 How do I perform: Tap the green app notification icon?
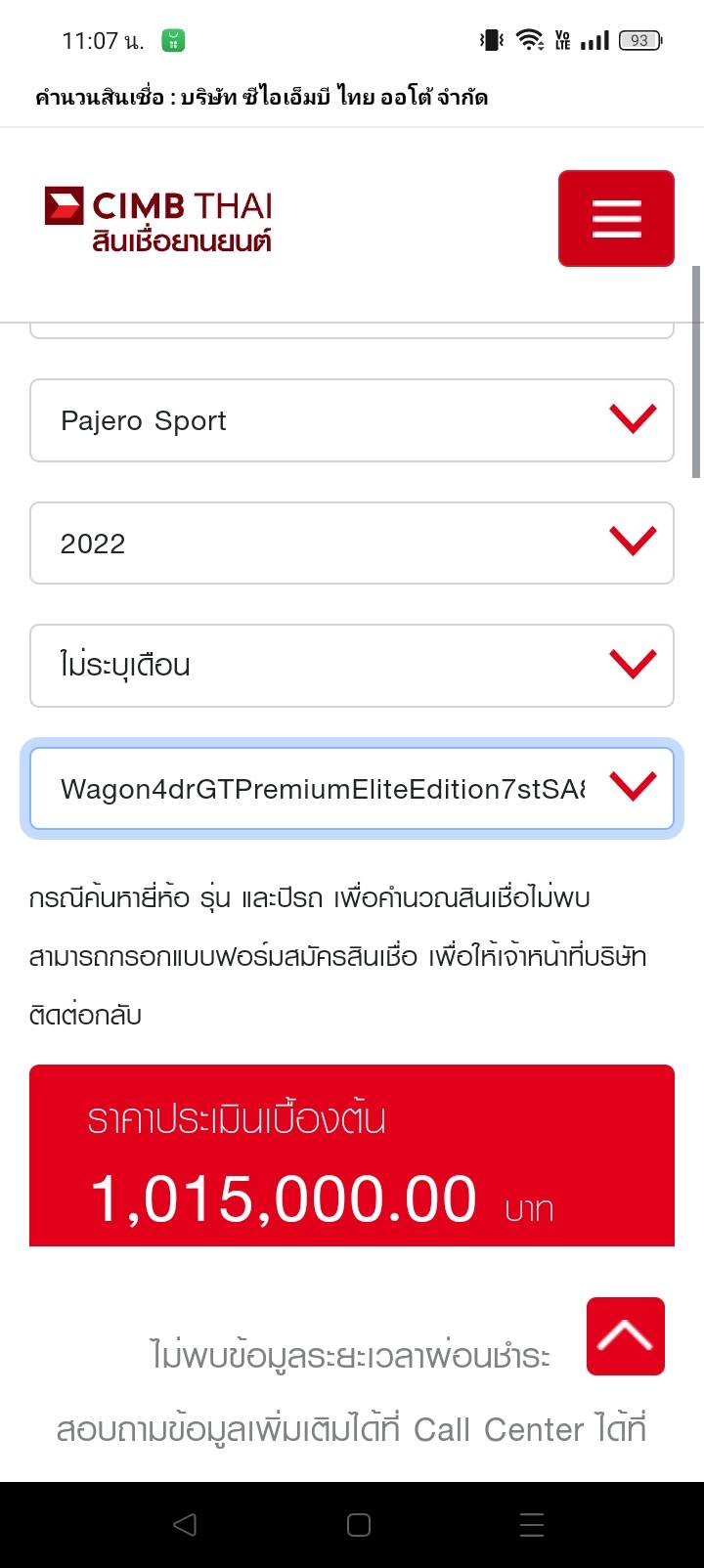pyautogui.click(x=173, y=40)
